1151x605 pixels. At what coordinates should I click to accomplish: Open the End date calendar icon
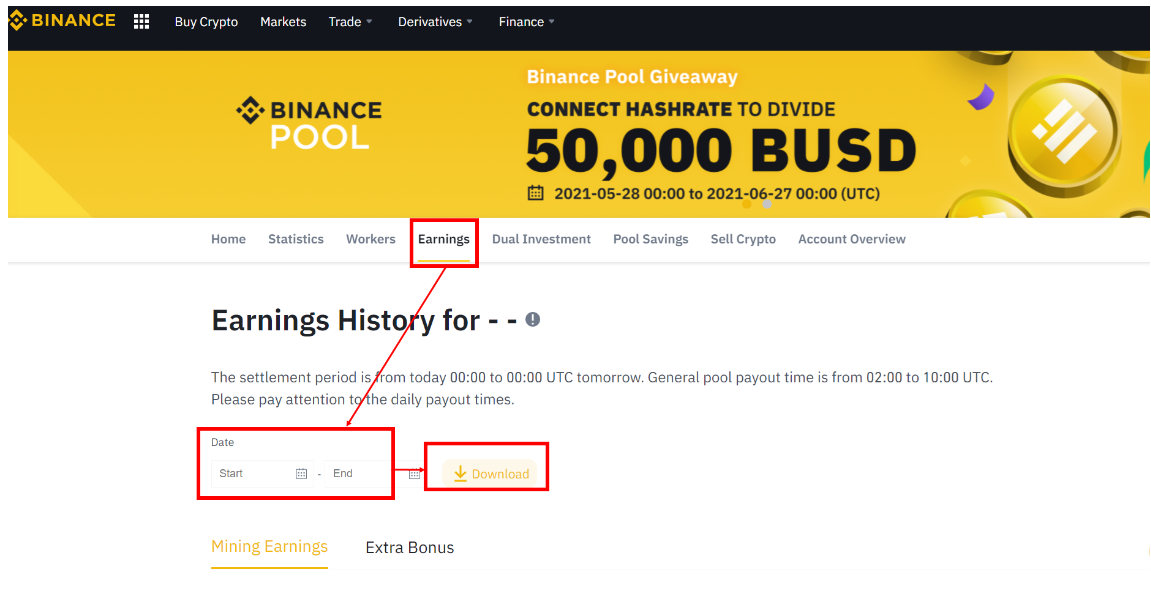point(414,474)
